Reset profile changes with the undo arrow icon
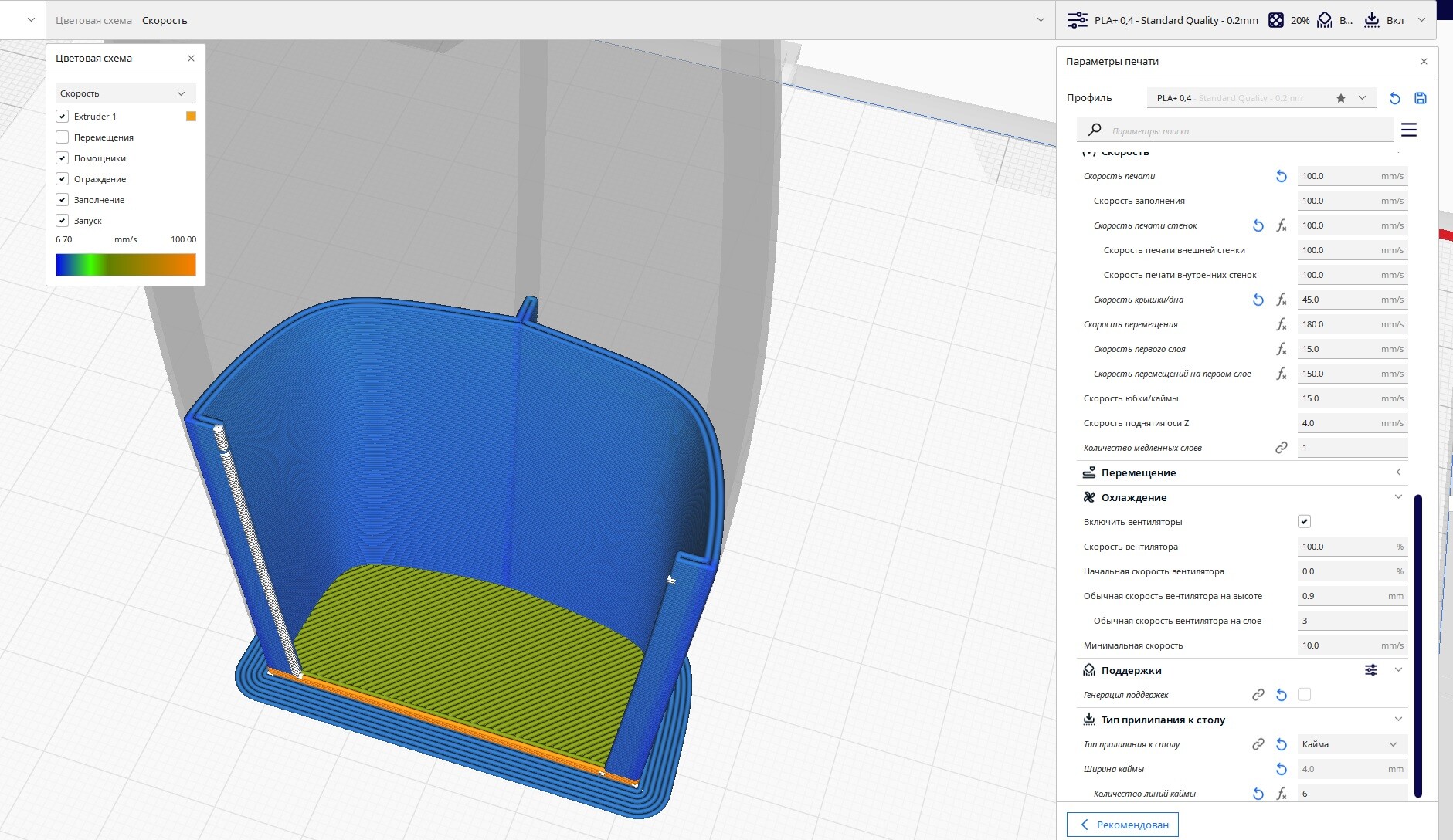The image size is (1453, 840). [x=1394, y=98]
